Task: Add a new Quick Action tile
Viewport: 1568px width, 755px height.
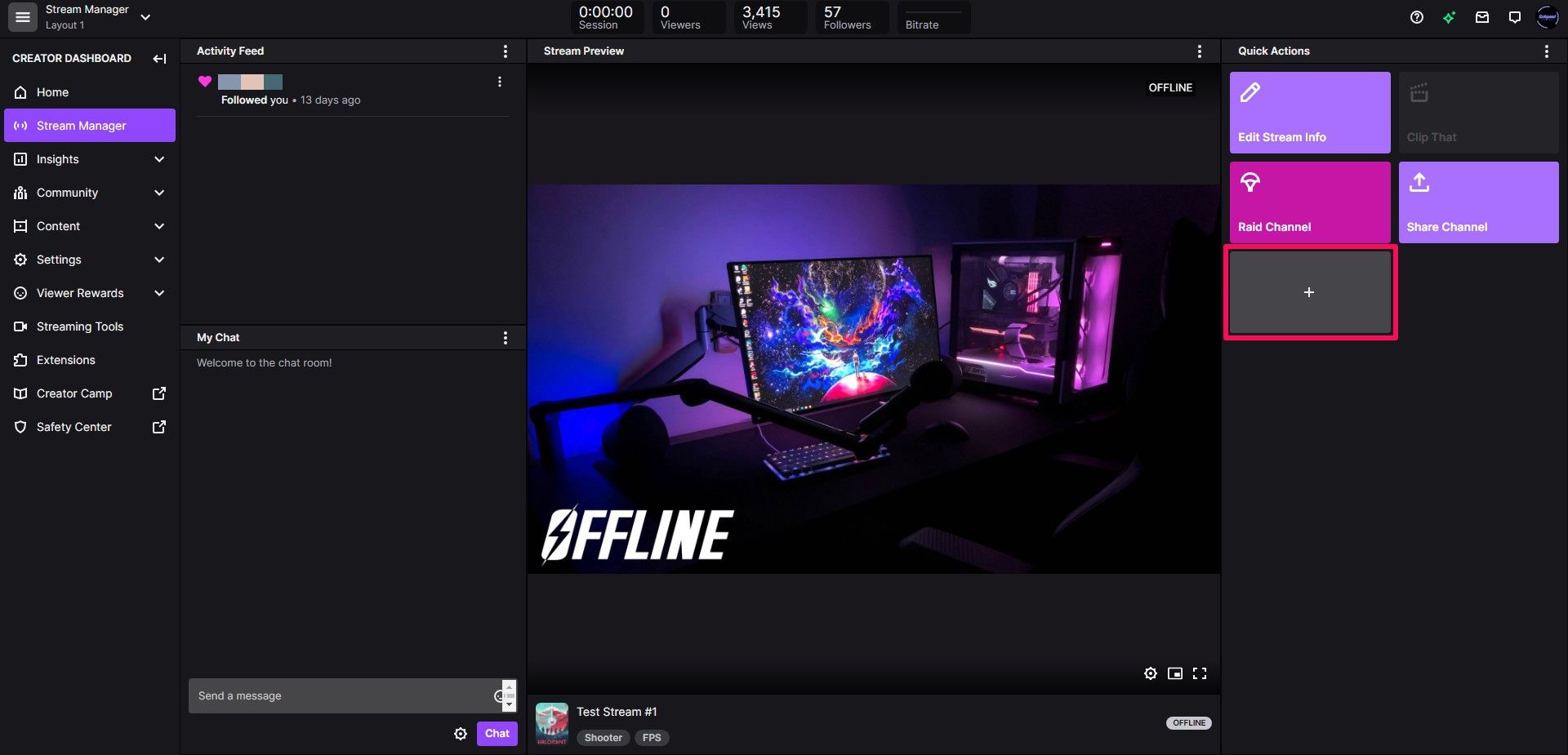Action: (x=1308, y=291)
